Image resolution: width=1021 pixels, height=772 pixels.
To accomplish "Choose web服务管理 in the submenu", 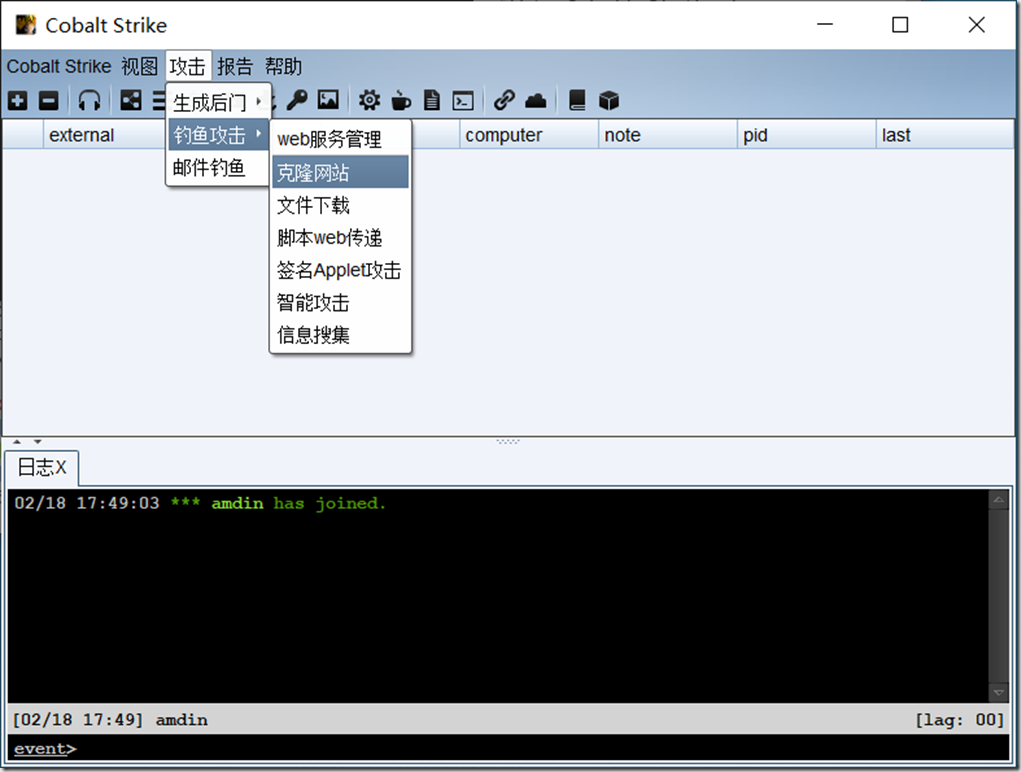I will [341, 139].
